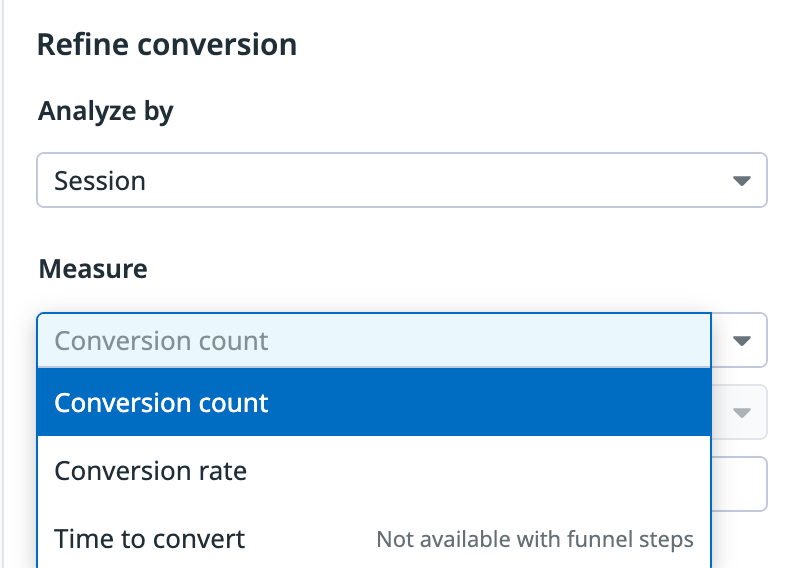Click the Measure search field placeholder
This screenshot has width=792, height=568.
click(161, 341)
